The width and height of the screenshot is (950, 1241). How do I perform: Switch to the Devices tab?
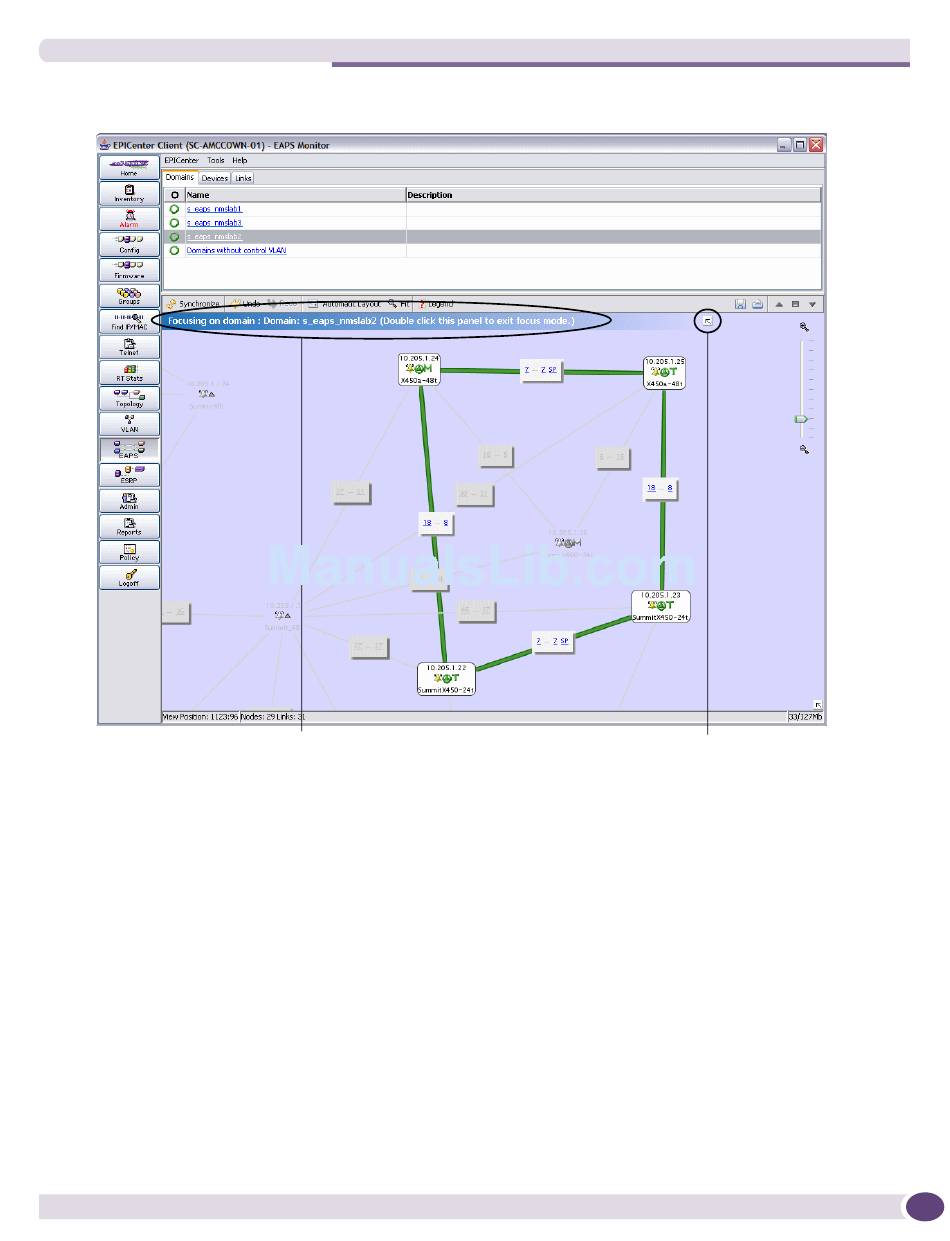click(215, 178)
